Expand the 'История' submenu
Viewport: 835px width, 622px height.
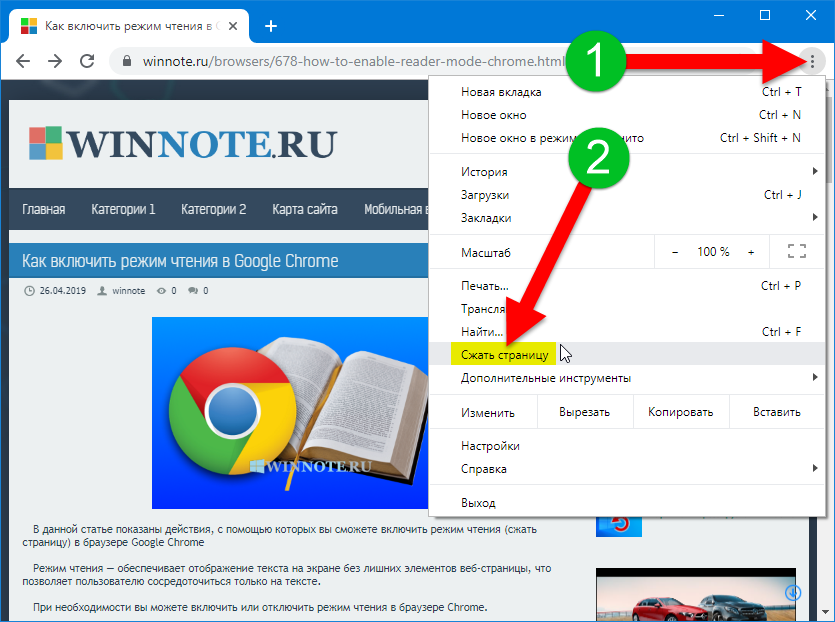(627, 171)
